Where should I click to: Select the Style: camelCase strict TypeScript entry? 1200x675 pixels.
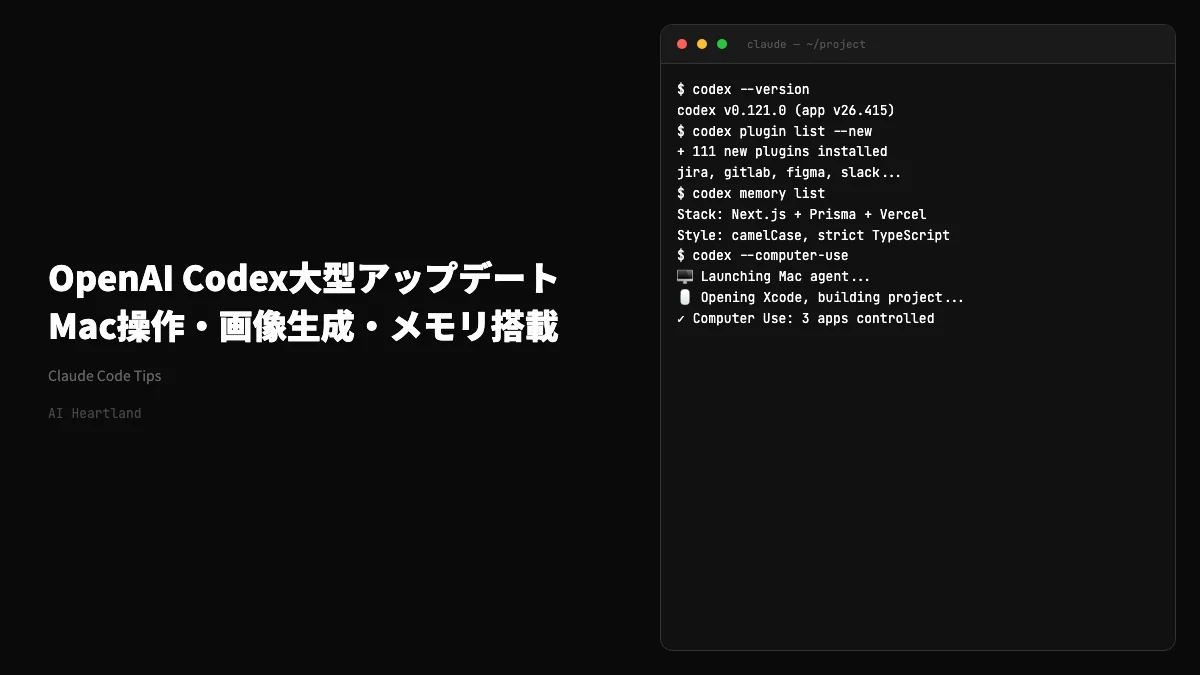813,235
